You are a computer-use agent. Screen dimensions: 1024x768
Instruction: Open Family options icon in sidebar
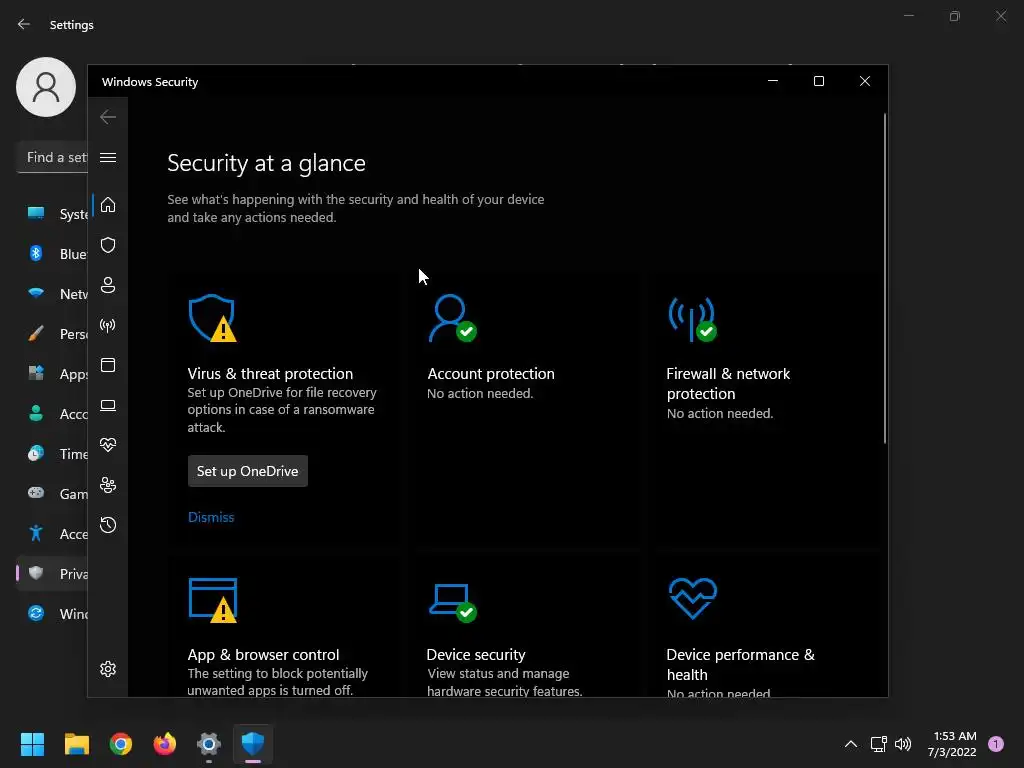(108, 485)
